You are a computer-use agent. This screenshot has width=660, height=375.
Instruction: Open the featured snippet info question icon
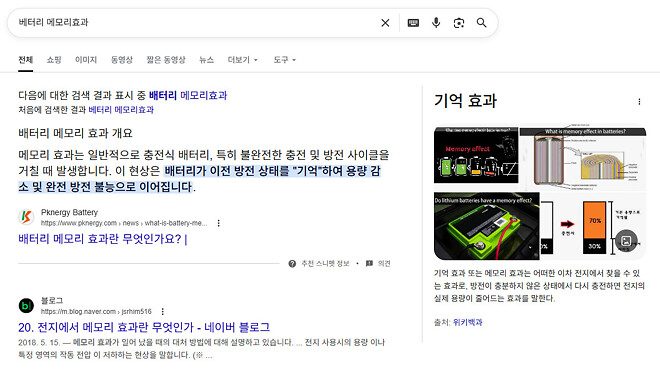click(x=292, y=263)
